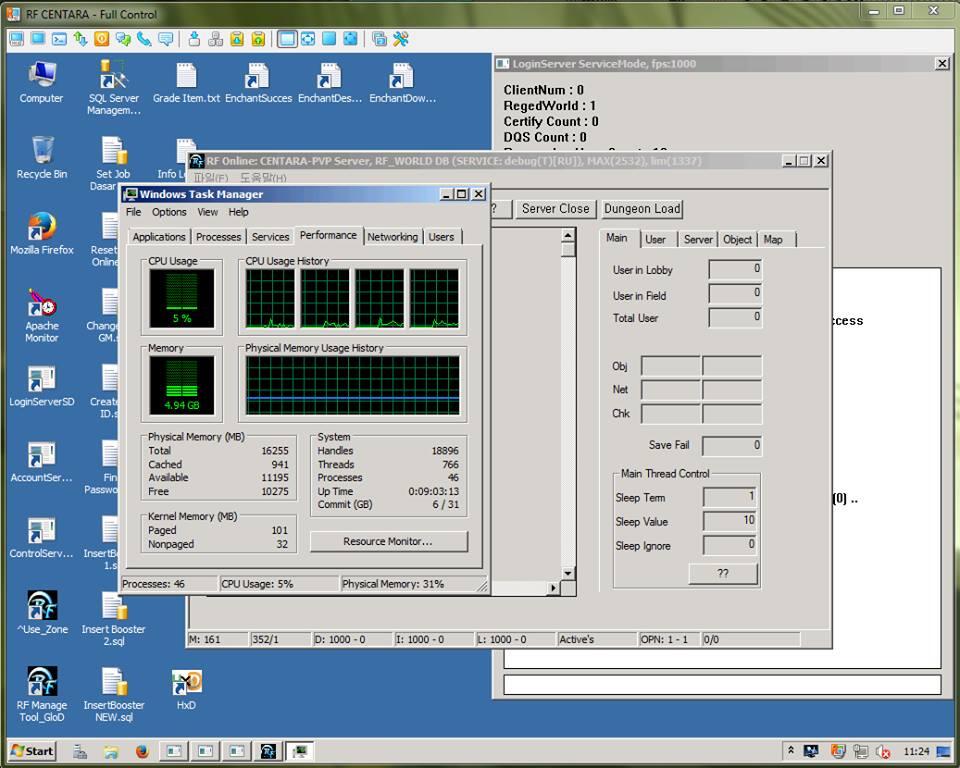The height and width of the screenshot is (768, 960).
Task: Open the wrench and screwdriver options icon
Action: [401, 39]
